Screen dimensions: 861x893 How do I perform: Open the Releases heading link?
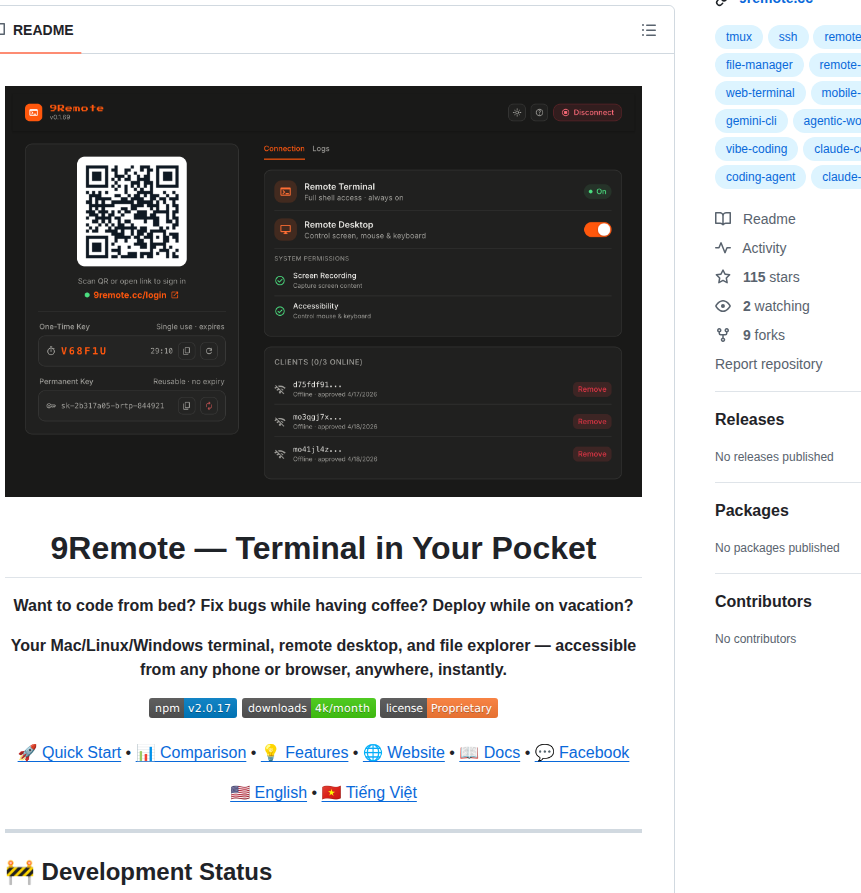coord(749,420)
